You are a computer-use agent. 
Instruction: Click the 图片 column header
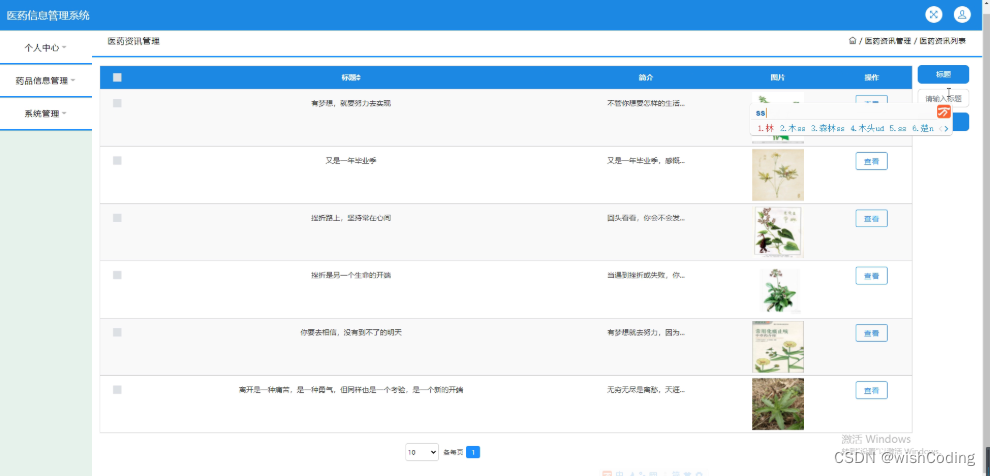click(x=777, y=78)
